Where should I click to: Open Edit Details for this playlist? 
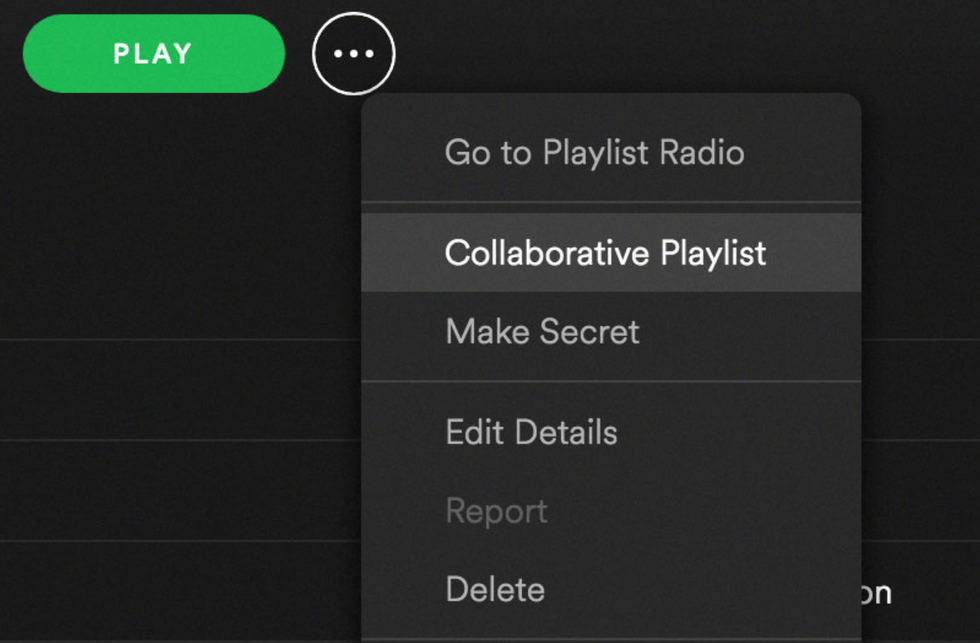point(531,432)
